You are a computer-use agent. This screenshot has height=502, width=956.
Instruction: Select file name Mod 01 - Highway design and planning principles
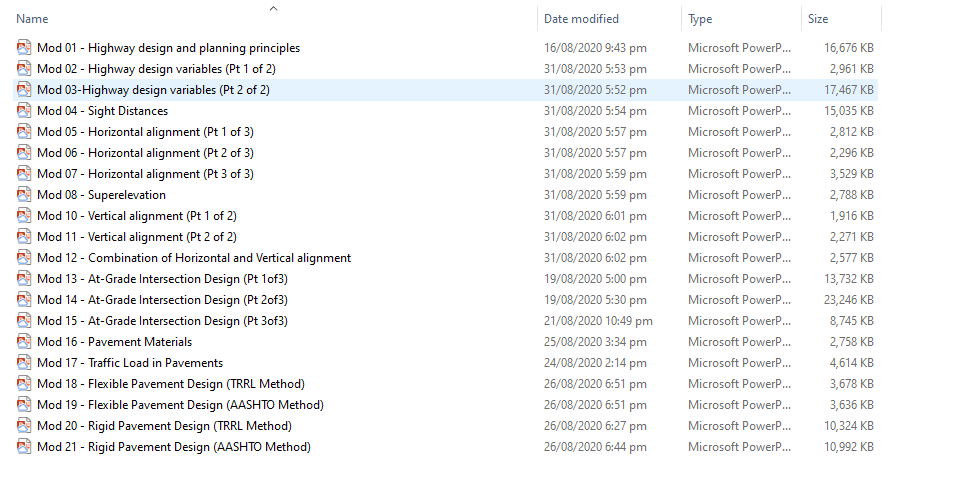pyautogui.click(x=168, y=48)
